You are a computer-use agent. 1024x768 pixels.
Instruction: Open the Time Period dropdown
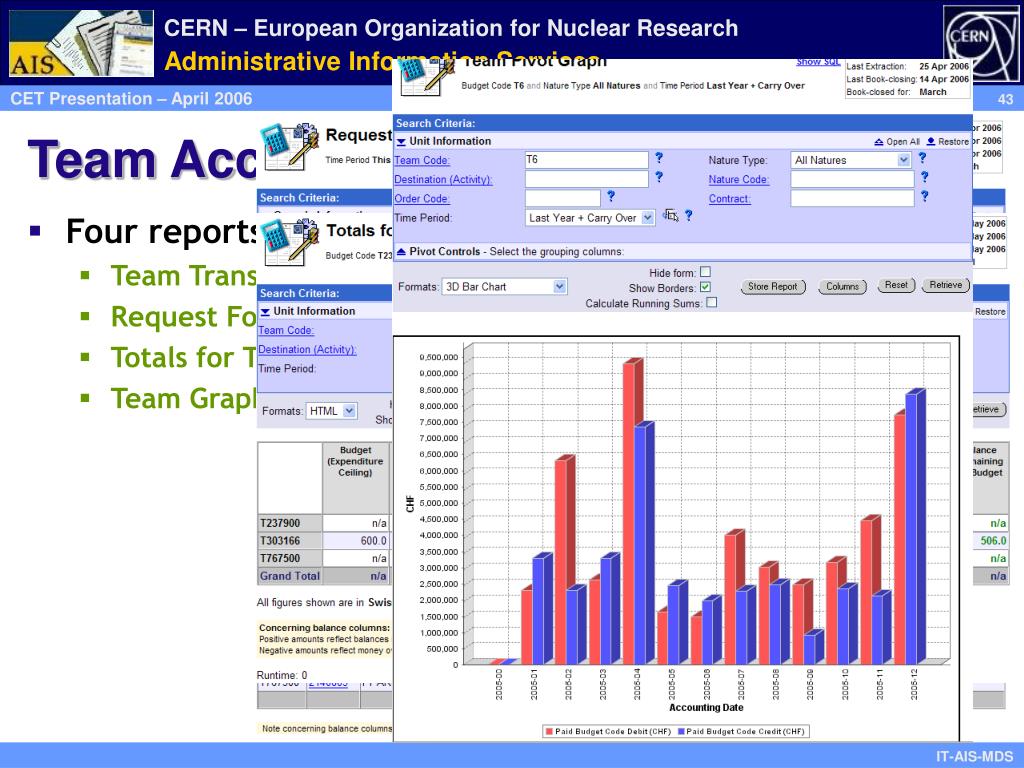647,217
